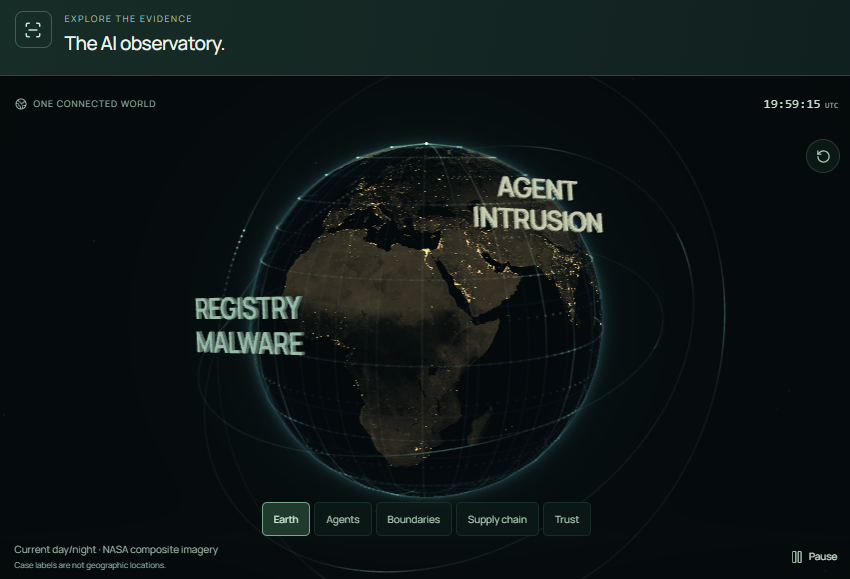Click the reset view circular-arrow button
Screen dimensions: 850x579
pyautogui.click(x=823, y=156)
